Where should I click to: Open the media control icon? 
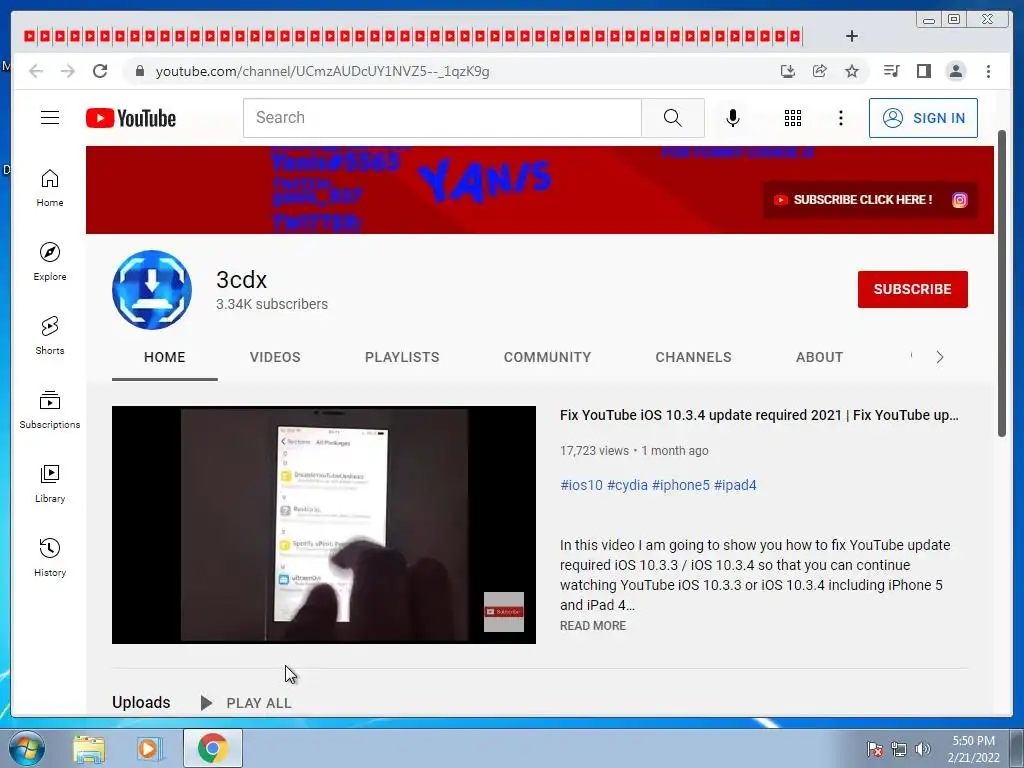pos(891,71)
